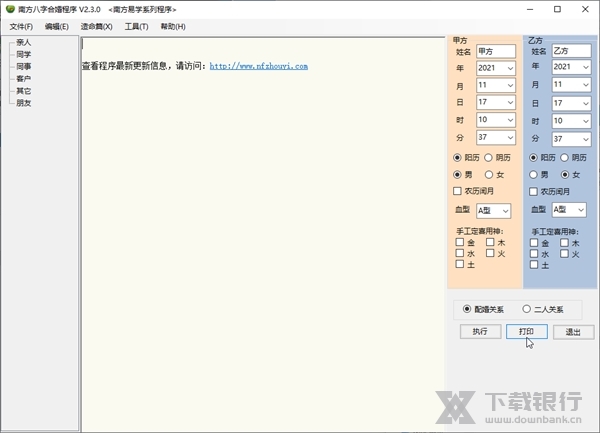
Task: Maximize the 南方八字合婚程序 window
Action: click(x=558, y=9)
